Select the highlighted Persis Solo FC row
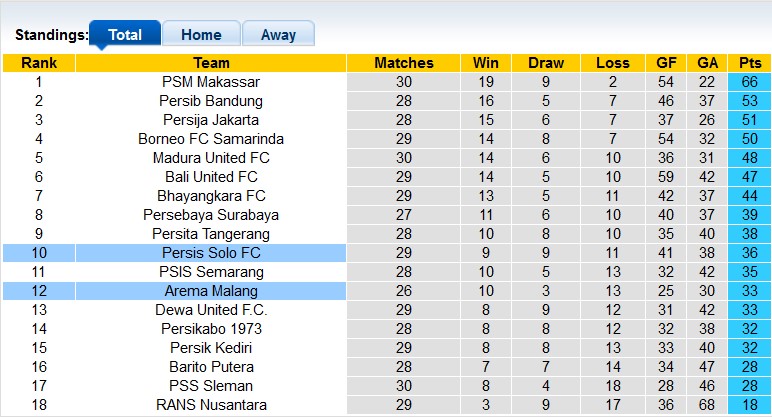 click(x=211, y=253)
